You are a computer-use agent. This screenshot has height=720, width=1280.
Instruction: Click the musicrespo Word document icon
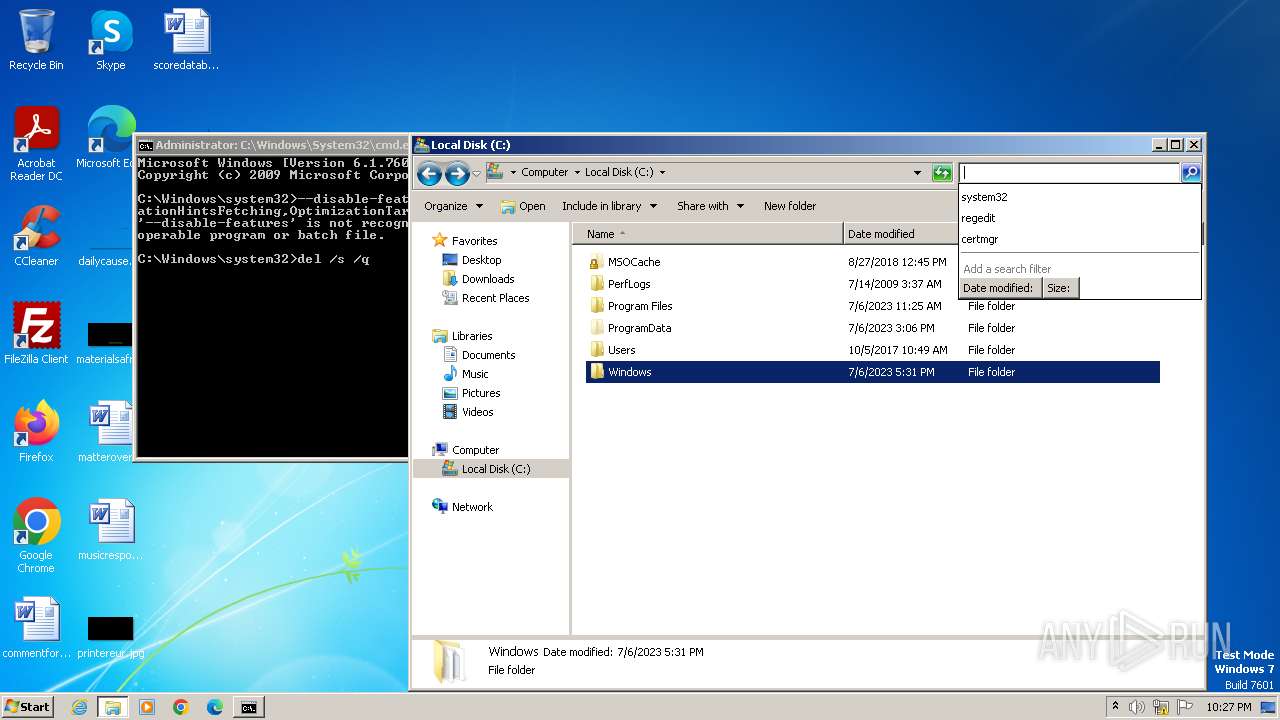coord(110,530)
